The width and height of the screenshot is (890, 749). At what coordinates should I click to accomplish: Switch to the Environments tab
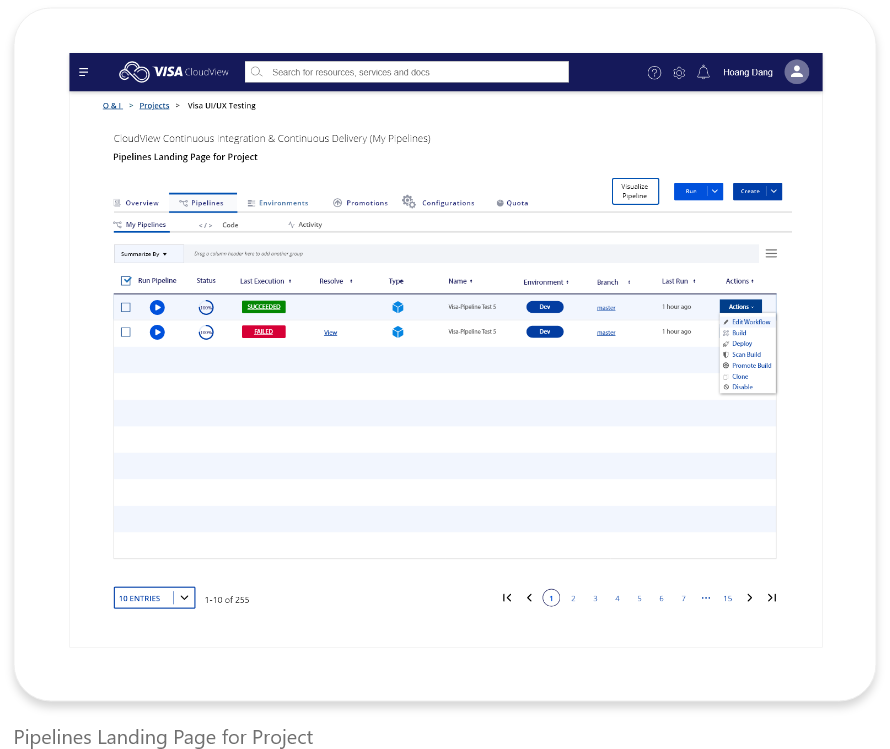pyautogui.click(x=278, y=203)
